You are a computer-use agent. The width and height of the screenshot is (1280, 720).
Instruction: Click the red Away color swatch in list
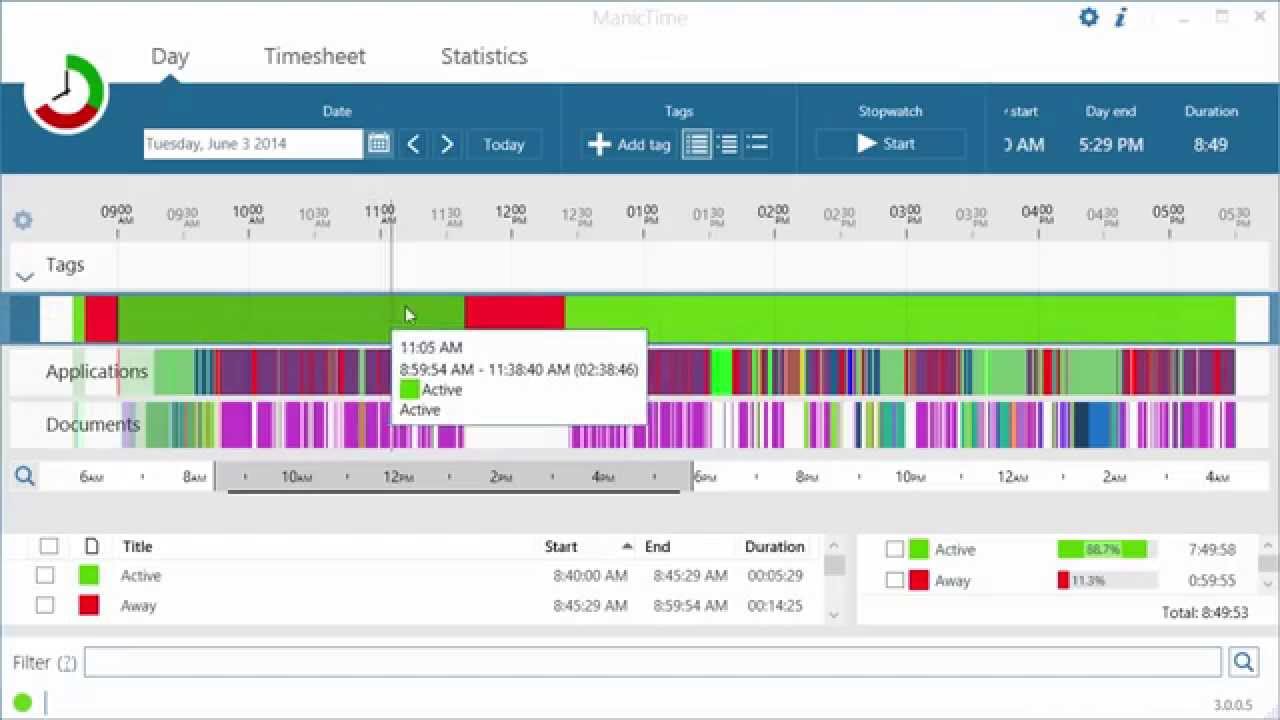point(89,605)
